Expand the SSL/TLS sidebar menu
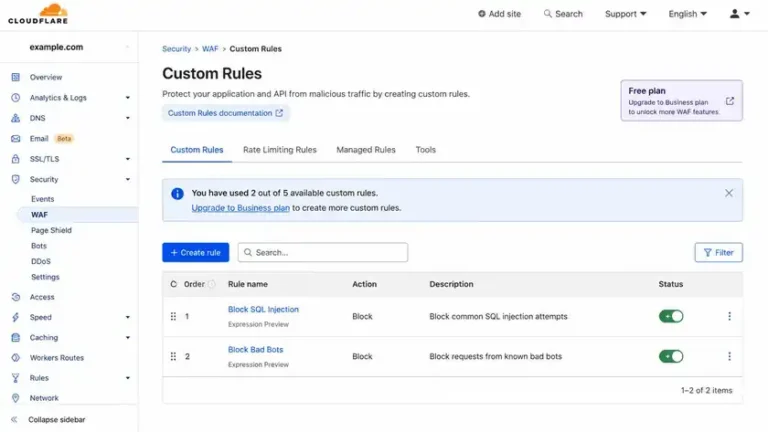Viewport: 768px width, 432px height. [x=127, y=159]
